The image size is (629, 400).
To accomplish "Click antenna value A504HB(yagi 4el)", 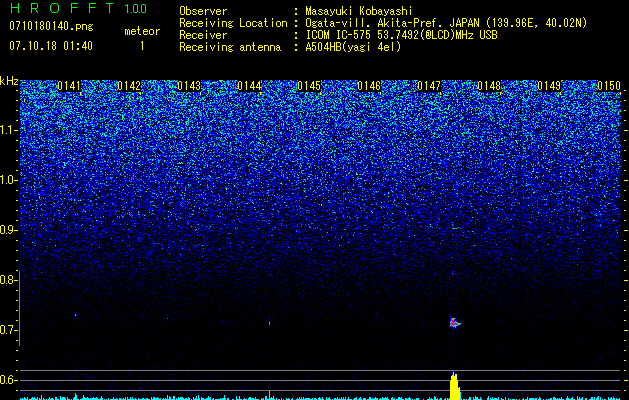I will click(x=353, y=47).
